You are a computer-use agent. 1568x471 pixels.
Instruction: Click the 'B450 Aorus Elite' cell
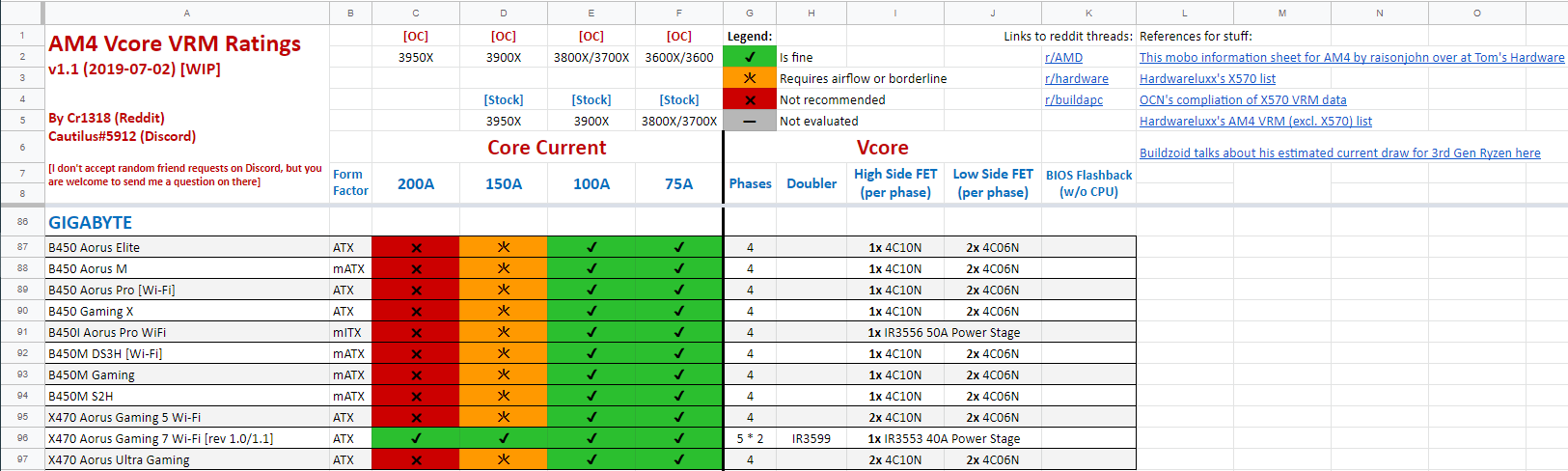(x=187, y=248)
